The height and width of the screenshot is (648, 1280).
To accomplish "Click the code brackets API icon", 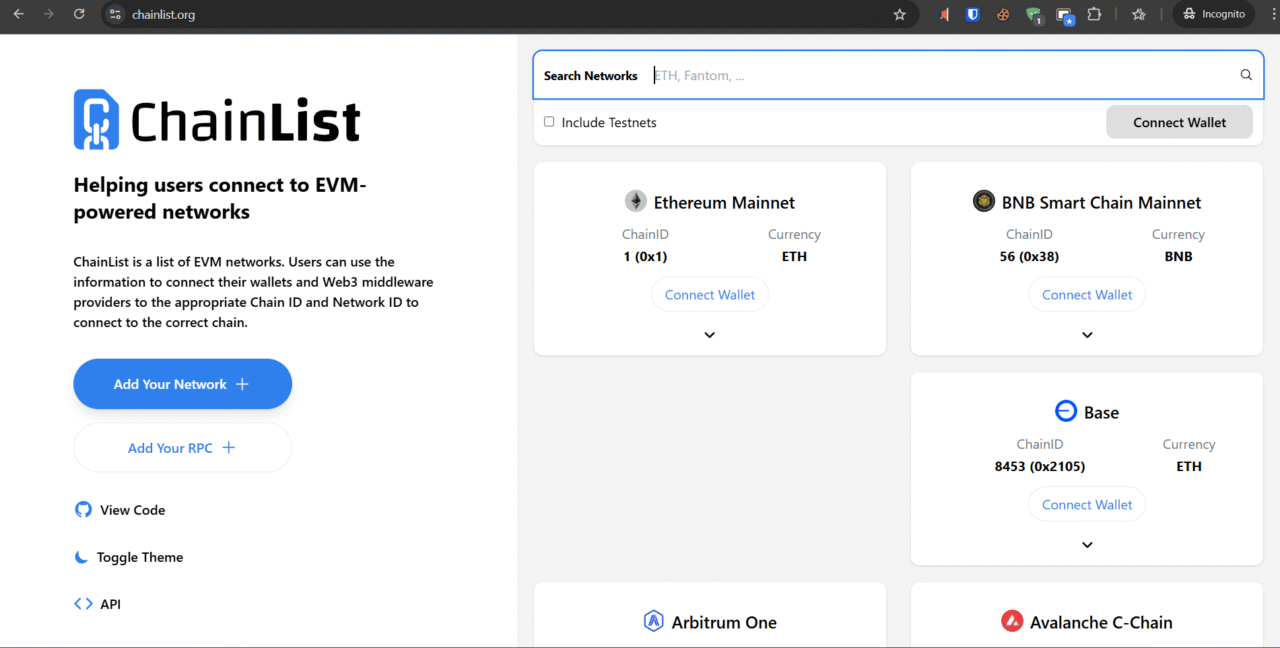I will pos(83,604).
